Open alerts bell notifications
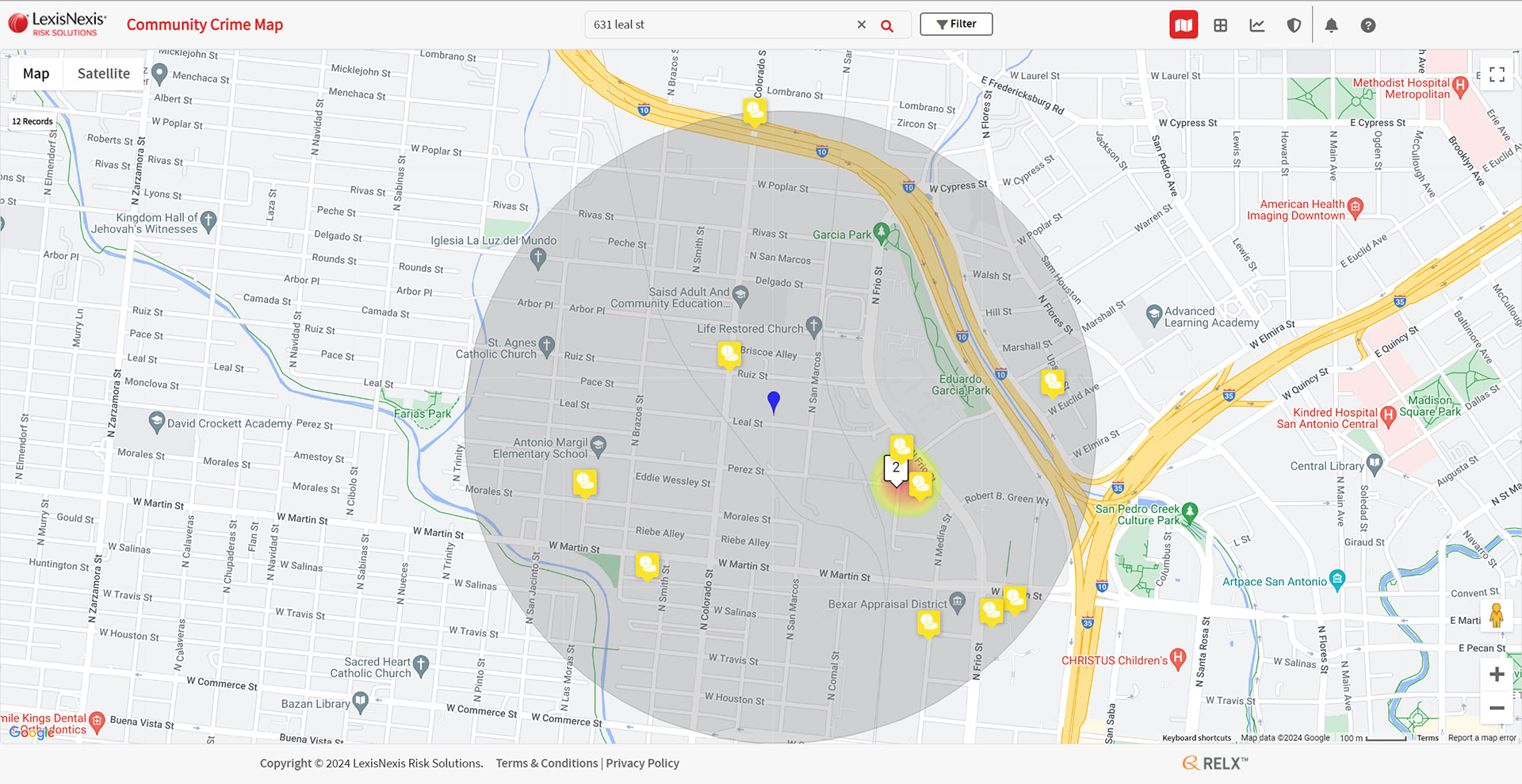This screenshot has height=784, width=1522. tap(1331, 25)
